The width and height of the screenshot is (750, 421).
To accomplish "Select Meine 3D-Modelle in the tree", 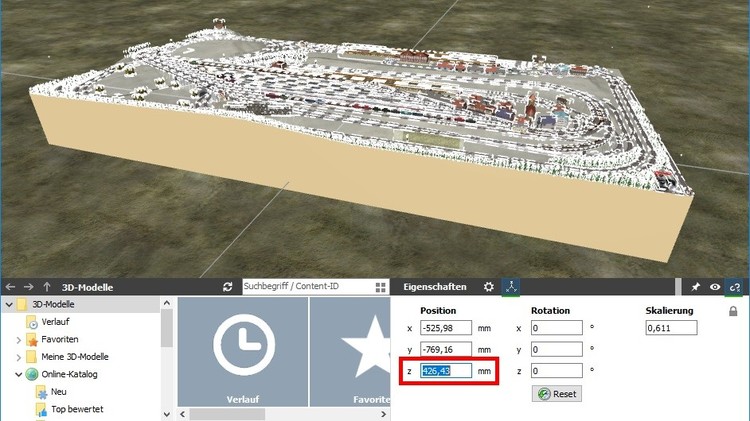I will click(x=75, y=357).
